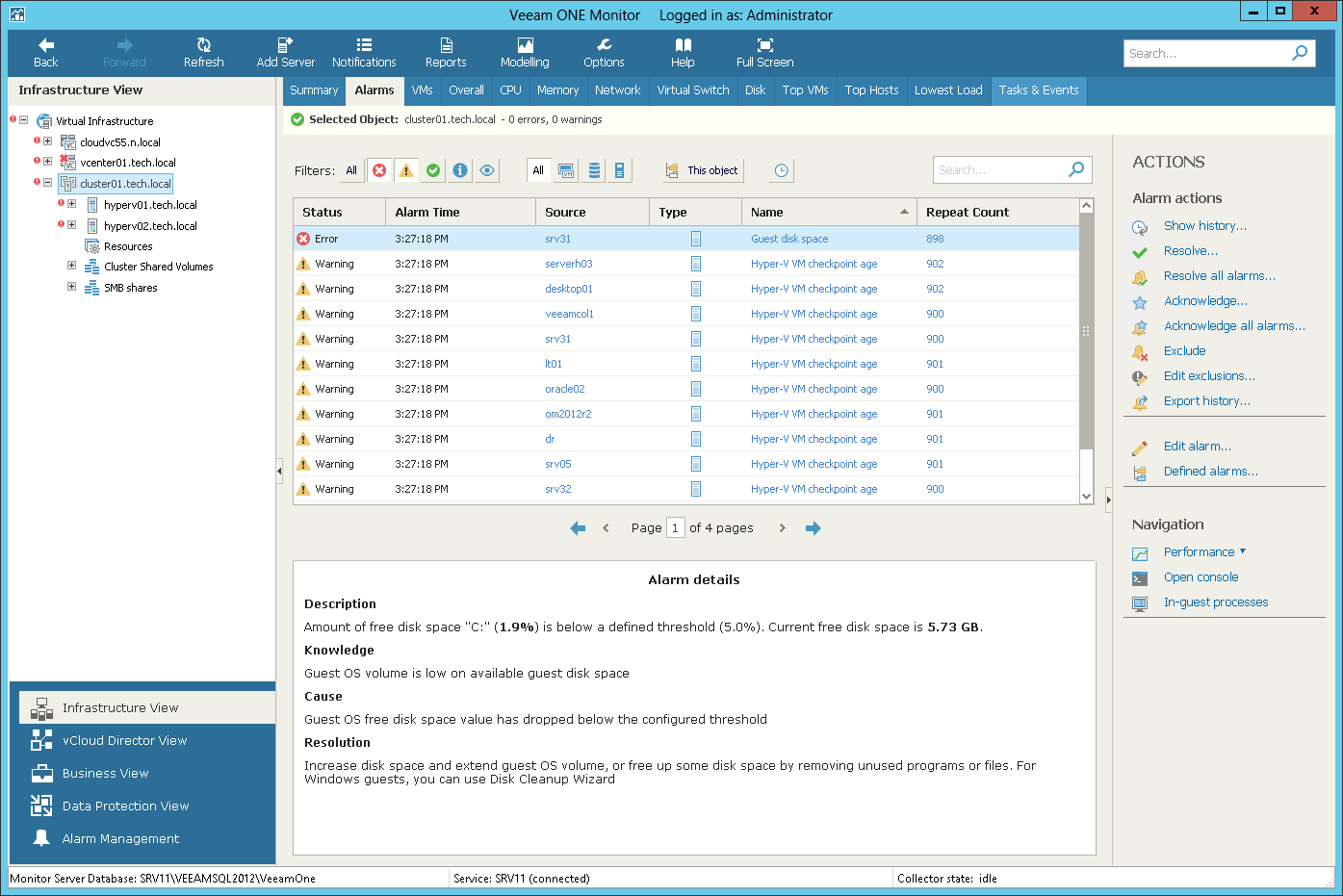Go to the last page arrow
Image resolution: width=1343 pixels, height=896 pixels.
click(814, 528)
